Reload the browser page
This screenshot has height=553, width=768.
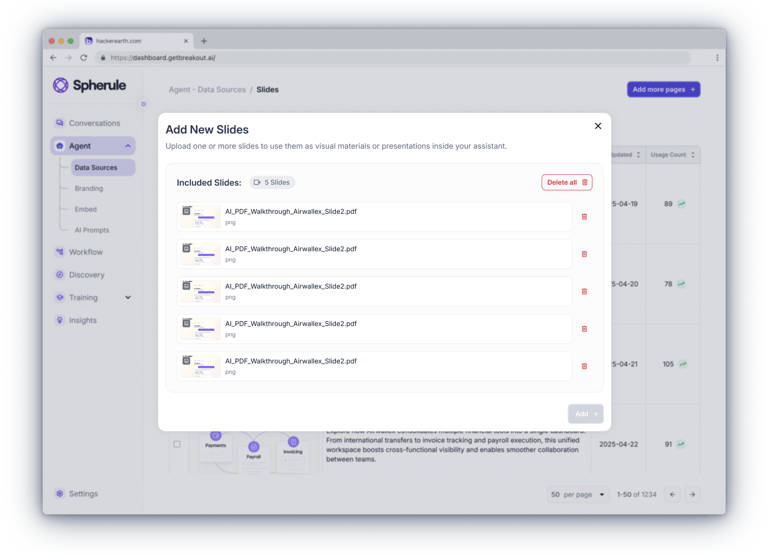pos(84,58)
